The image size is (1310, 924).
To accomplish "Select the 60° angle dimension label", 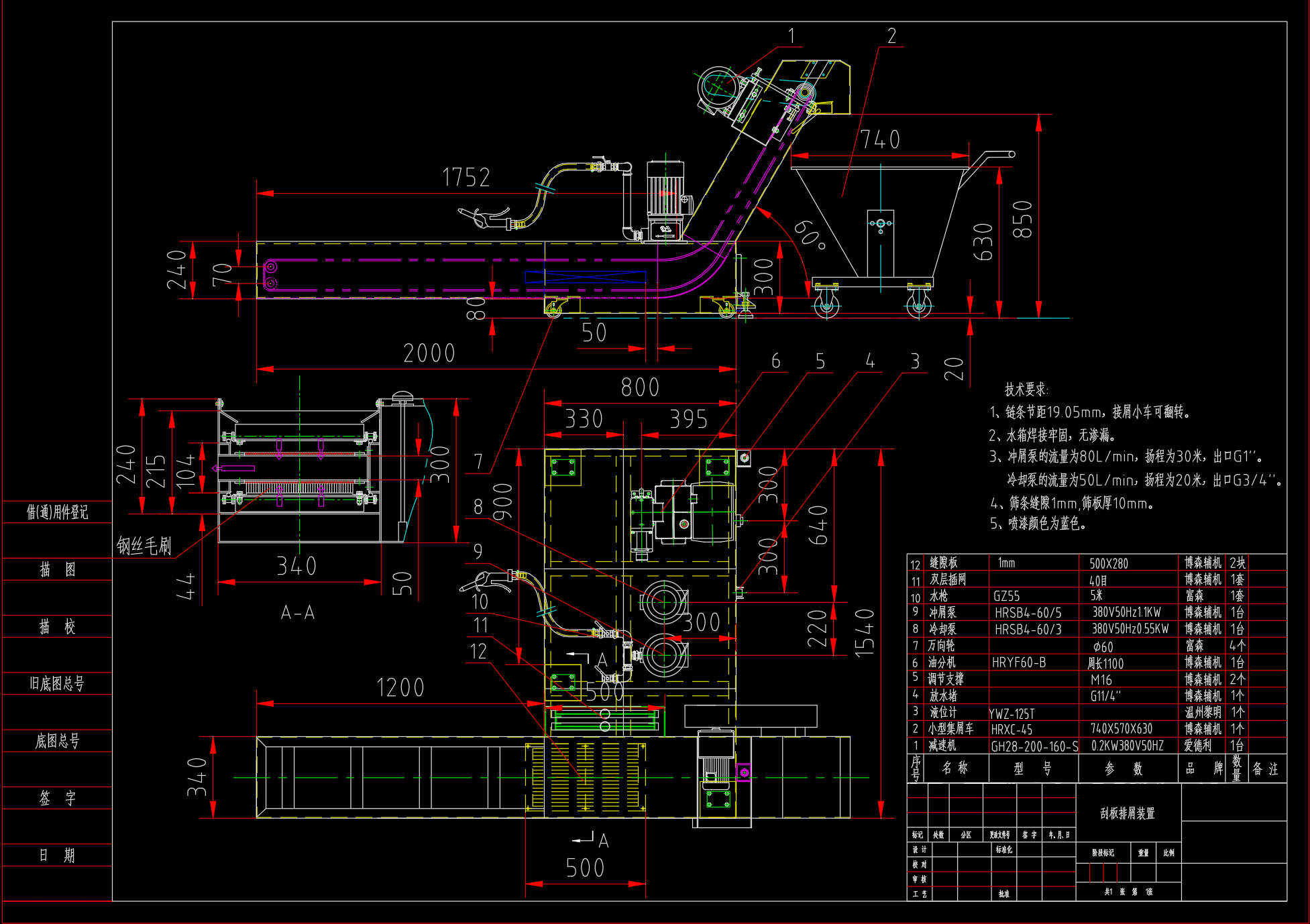I will pos(810,235).
